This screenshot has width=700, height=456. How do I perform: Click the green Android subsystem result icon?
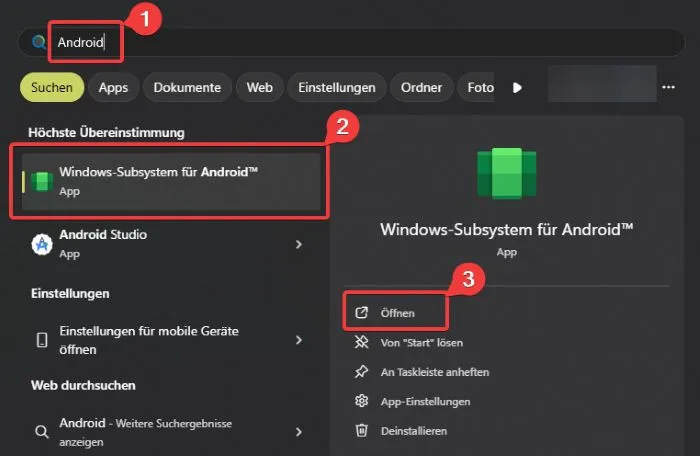point(42,181)
